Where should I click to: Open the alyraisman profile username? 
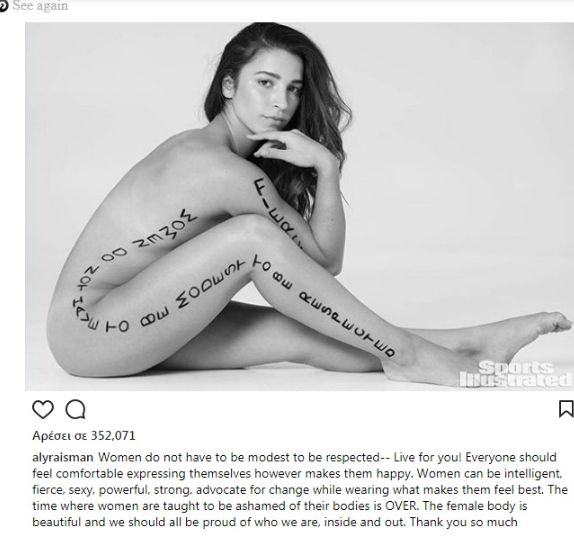(63, 457)
